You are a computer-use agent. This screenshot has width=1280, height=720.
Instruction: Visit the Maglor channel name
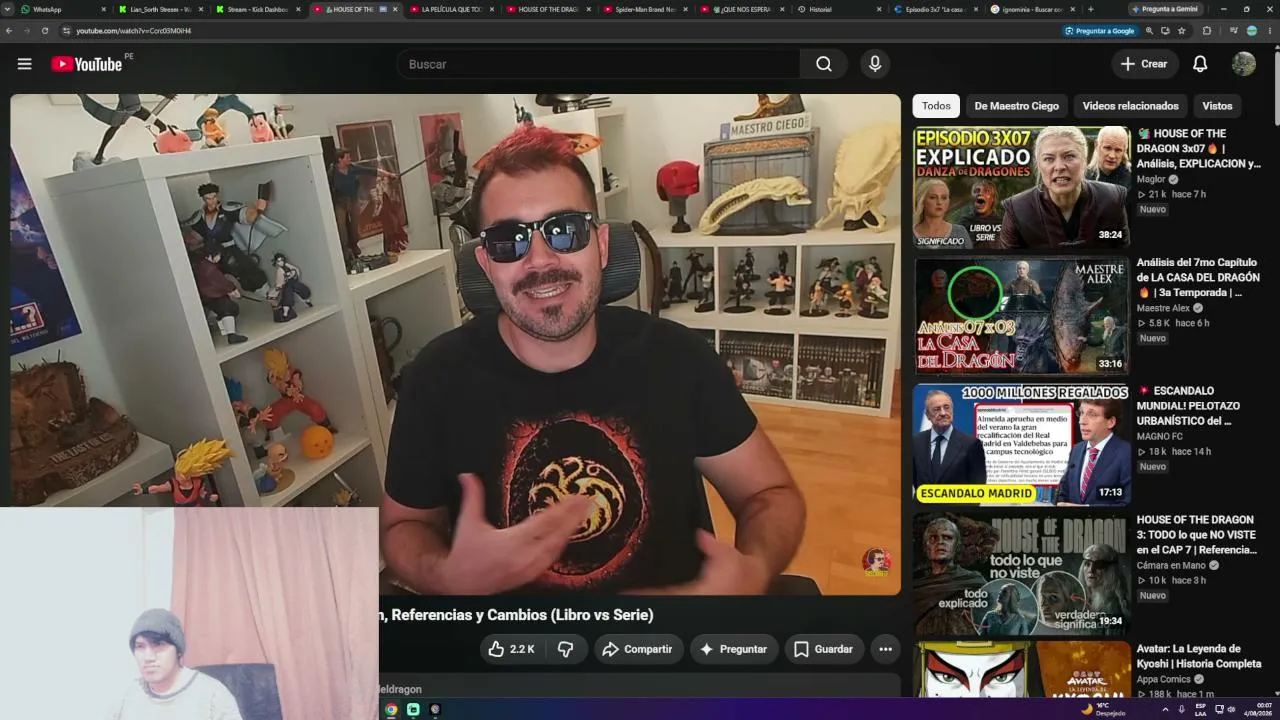point(1151,180)
